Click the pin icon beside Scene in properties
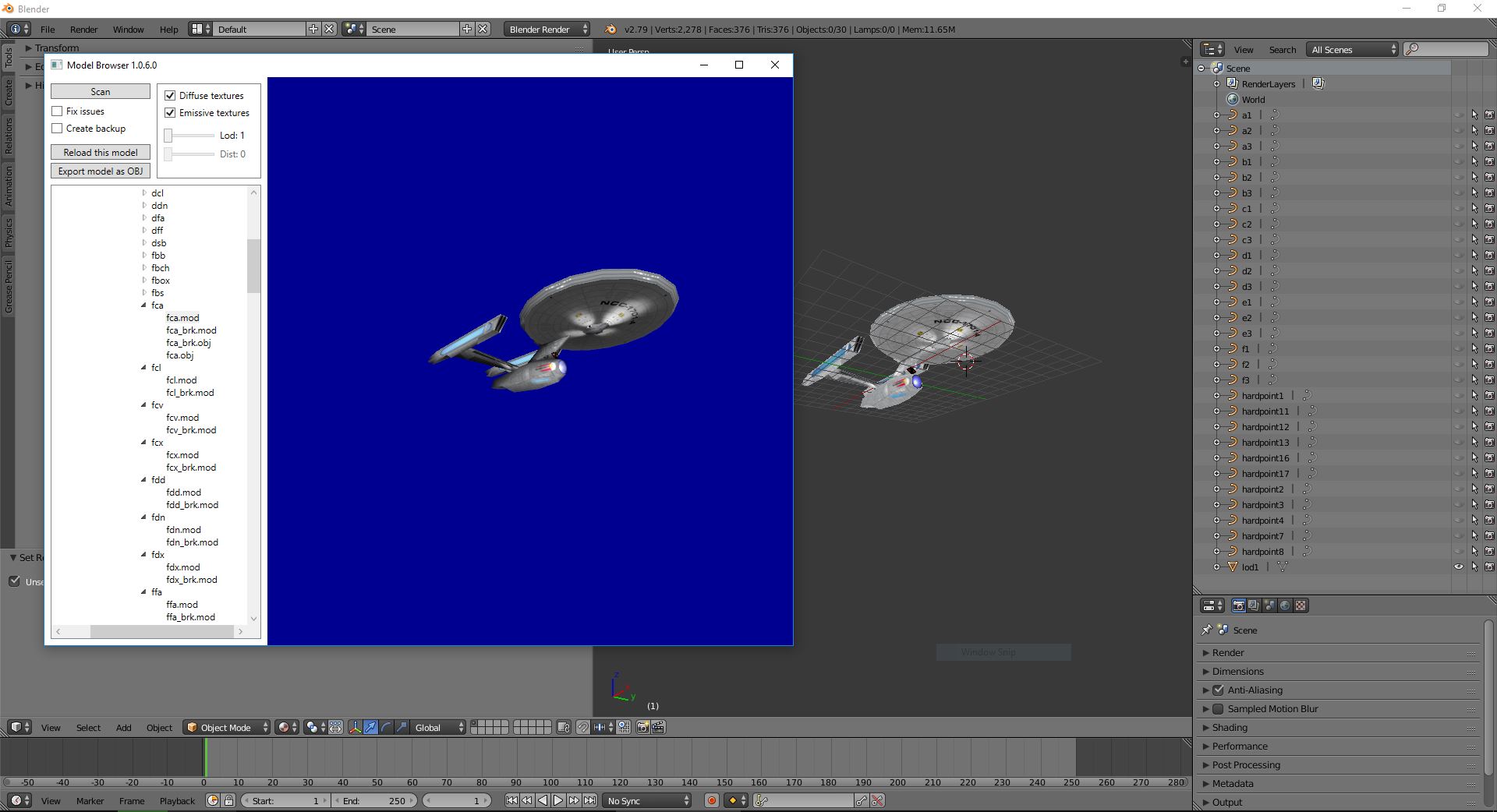The image size is (1497, 812). (x=1207, y=630)
